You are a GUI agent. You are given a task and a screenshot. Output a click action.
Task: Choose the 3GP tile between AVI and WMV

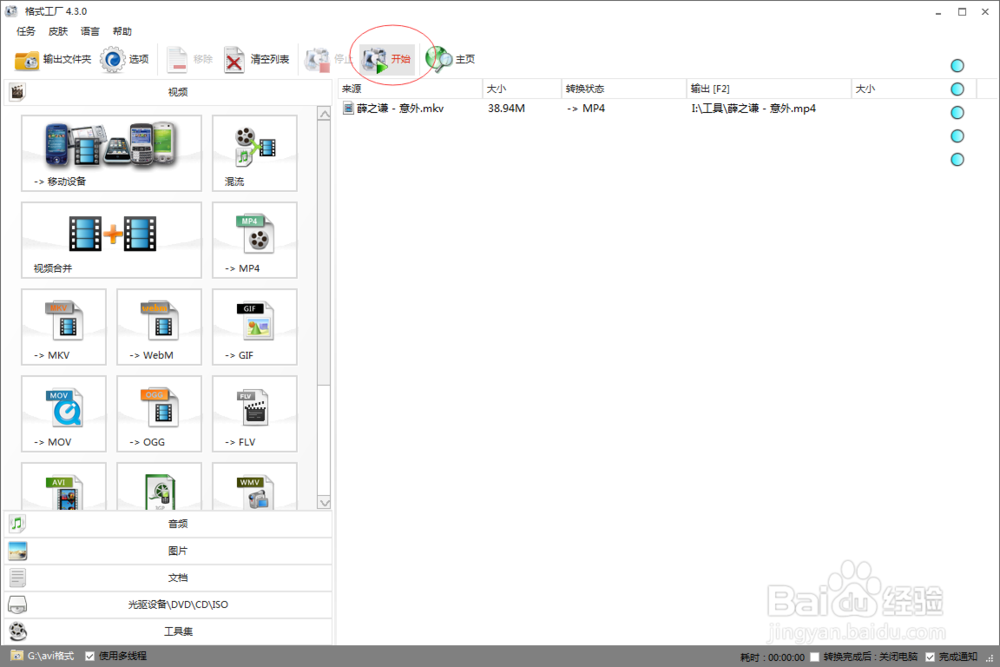pos(159,487)
